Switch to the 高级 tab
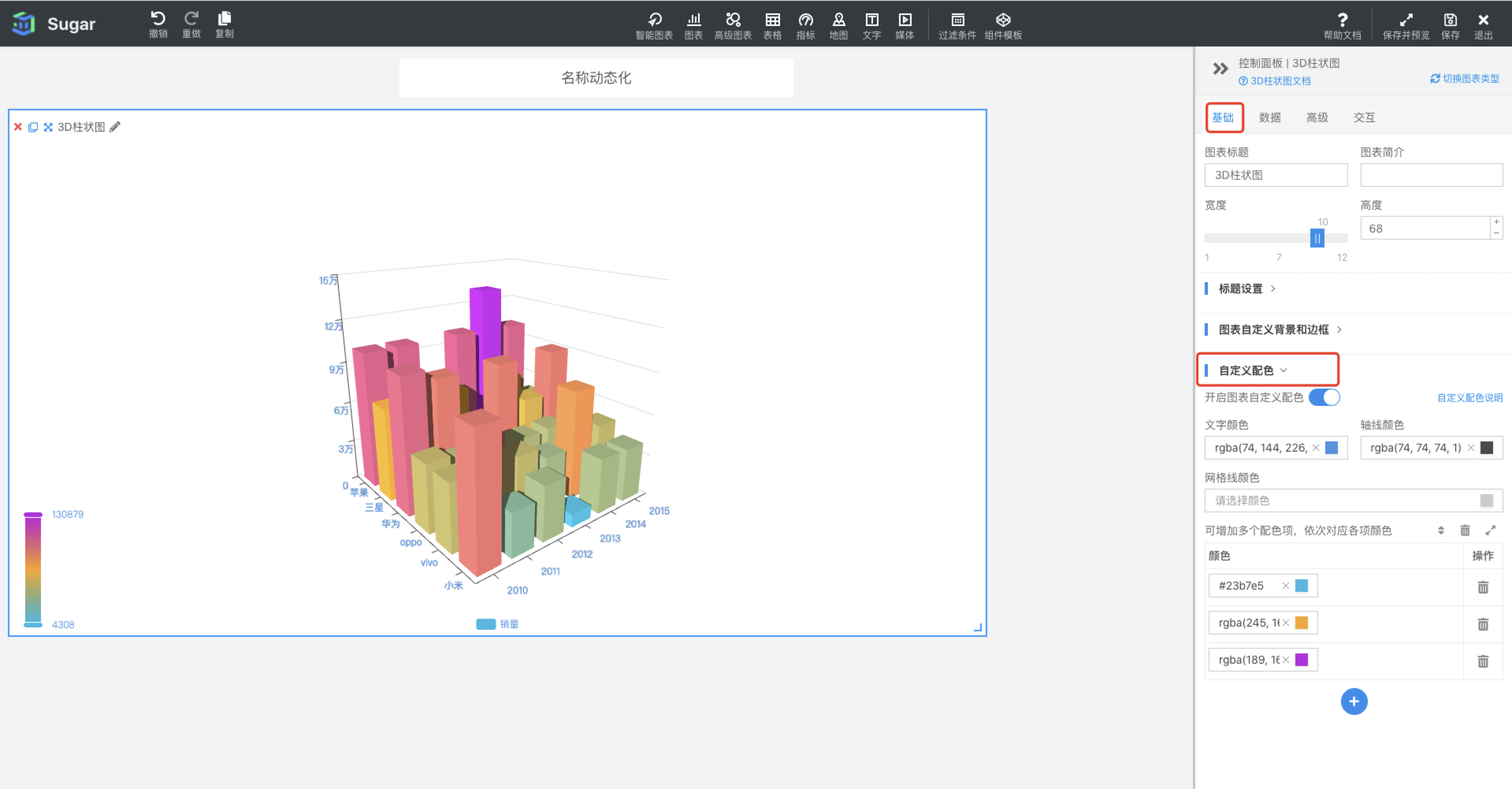This screenshot has height=789, width=1512. [1317, 117]
